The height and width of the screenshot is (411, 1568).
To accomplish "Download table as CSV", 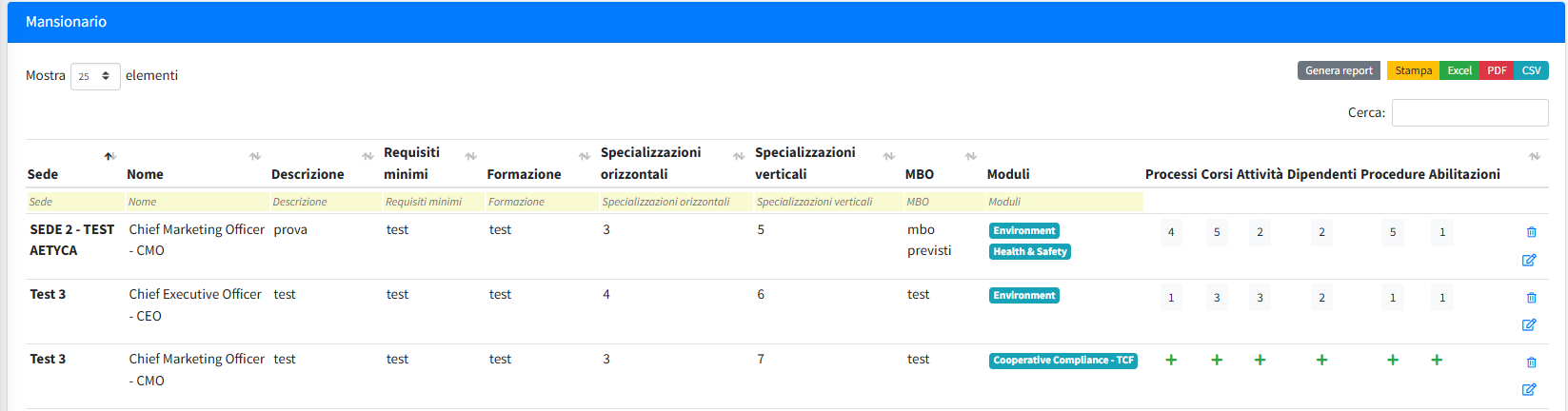I will click(x=1531, y=70).
